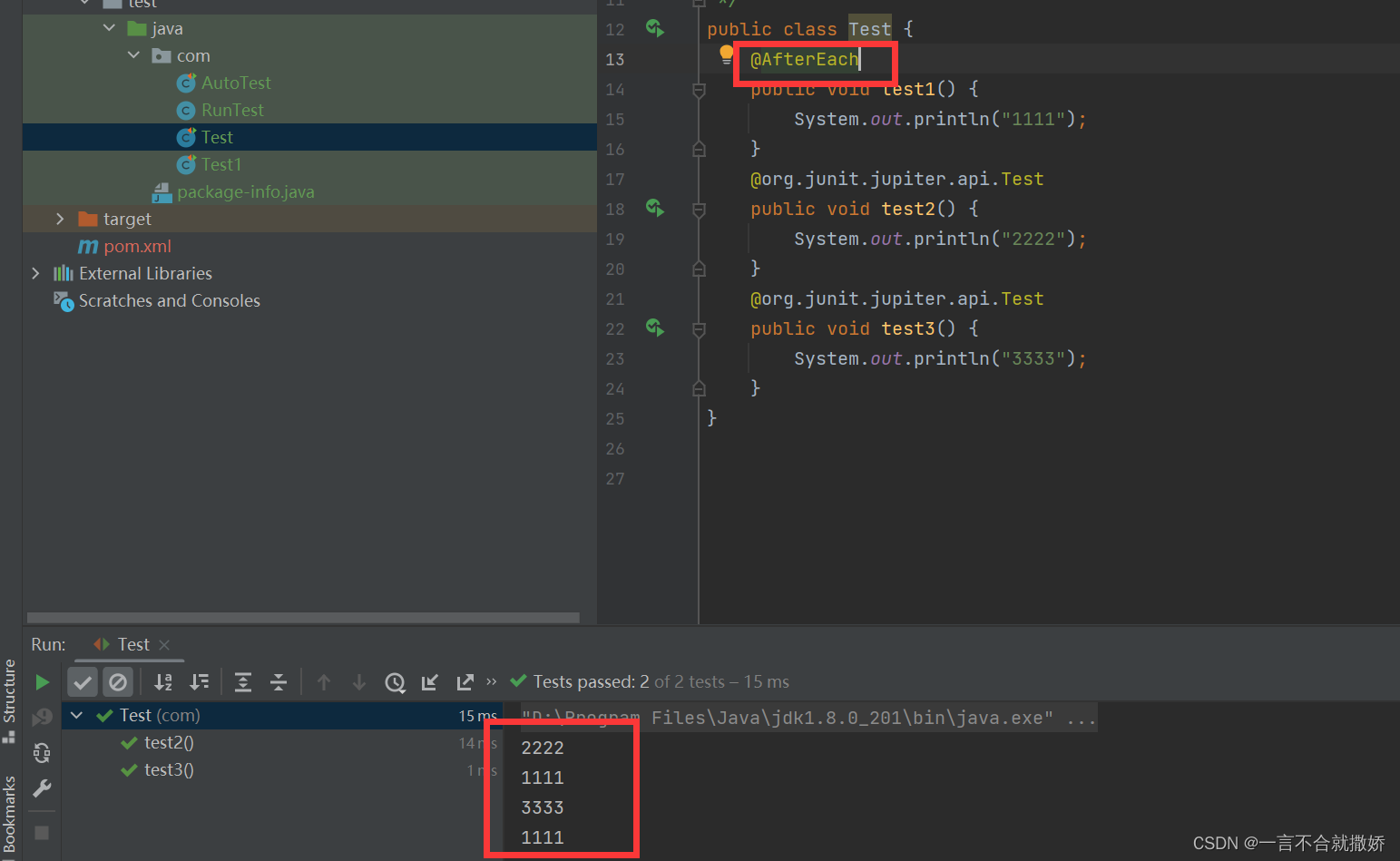The width and height of the screenshot is (1400, 861).
Task: Collapse the java folder
Action: [109, 28]
